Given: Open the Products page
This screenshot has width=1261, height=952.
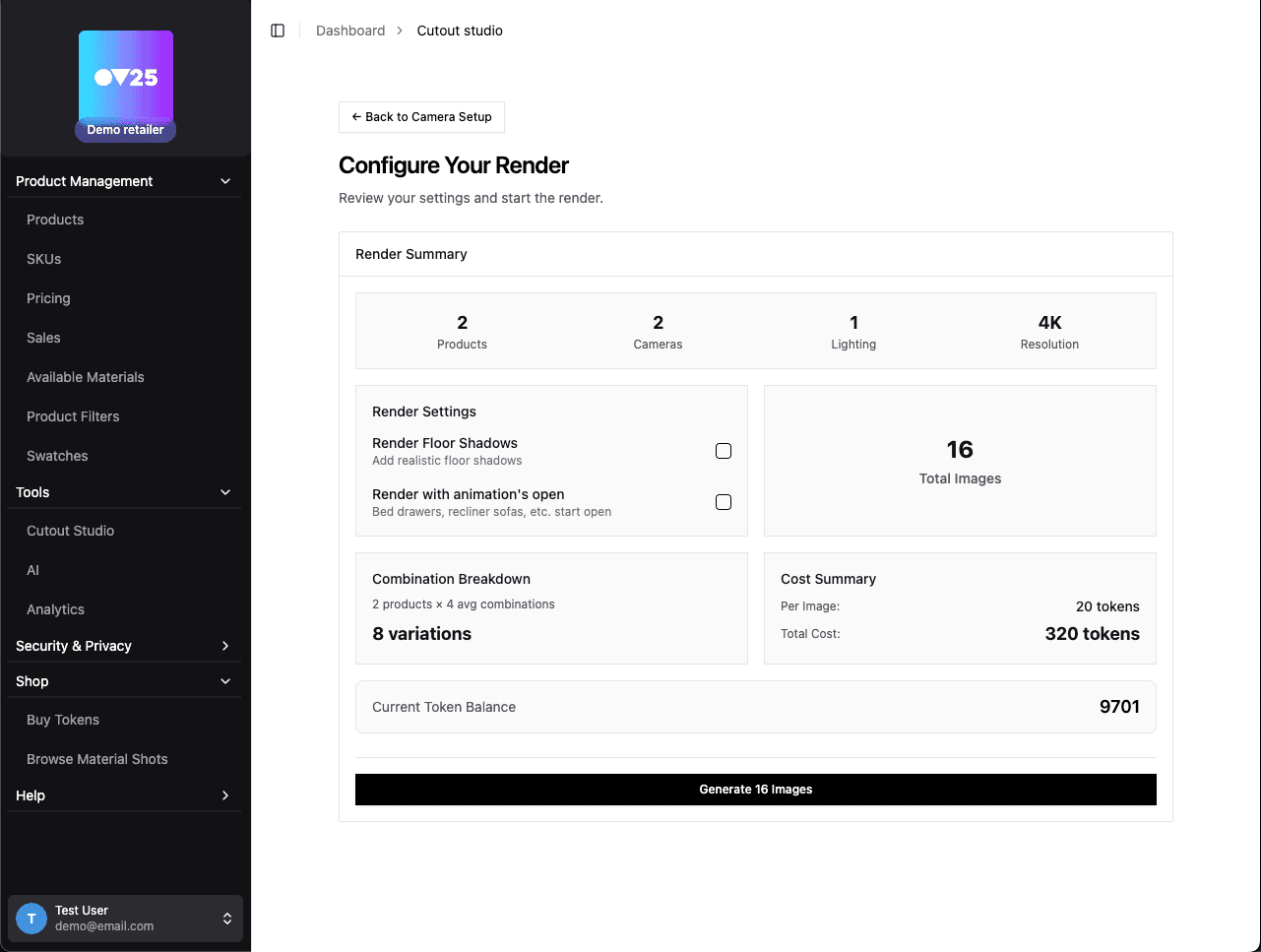Looking at the screenshot, I should pos(55,220).
